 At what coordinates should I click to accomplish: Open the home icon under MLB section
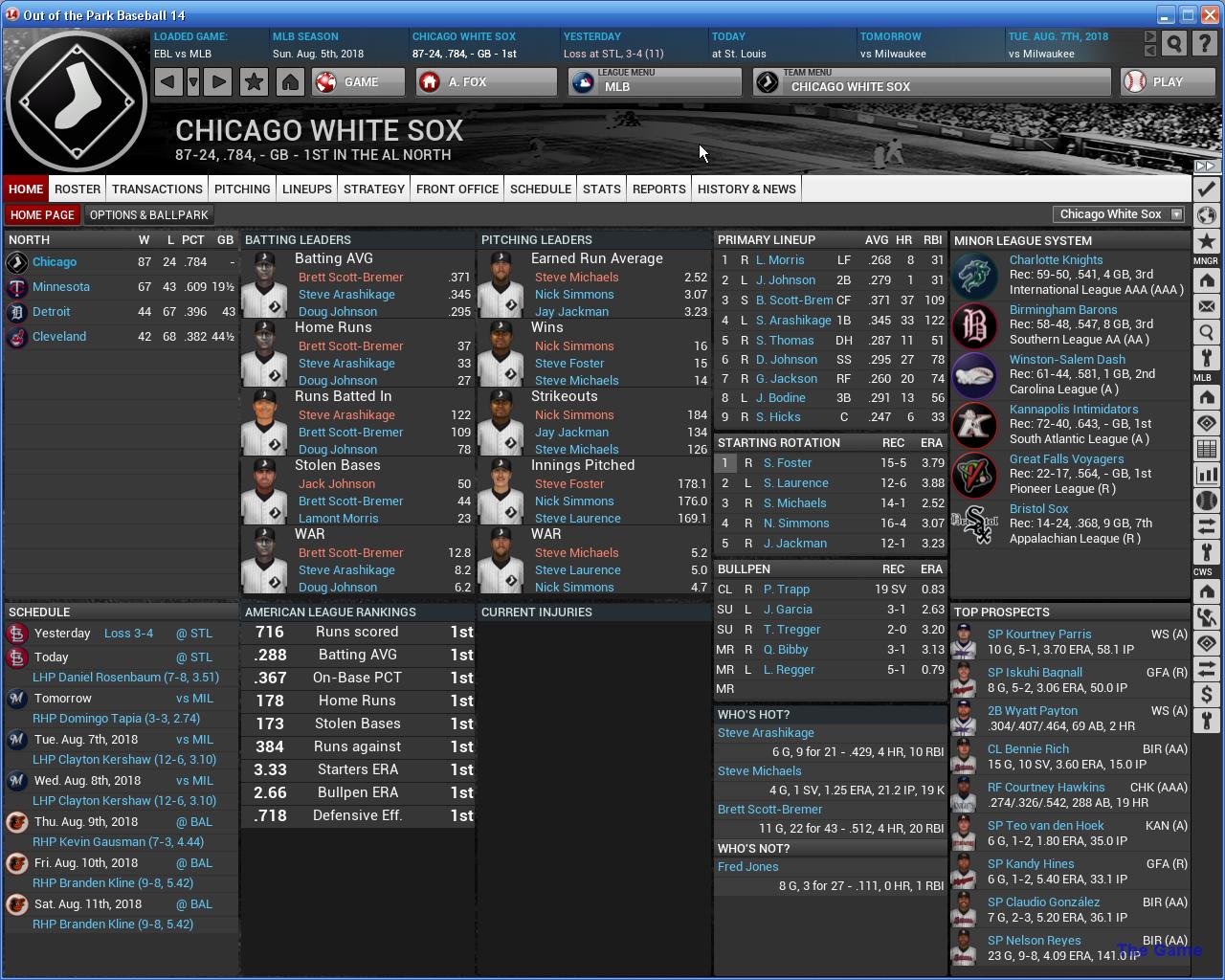coord(1206,397)
